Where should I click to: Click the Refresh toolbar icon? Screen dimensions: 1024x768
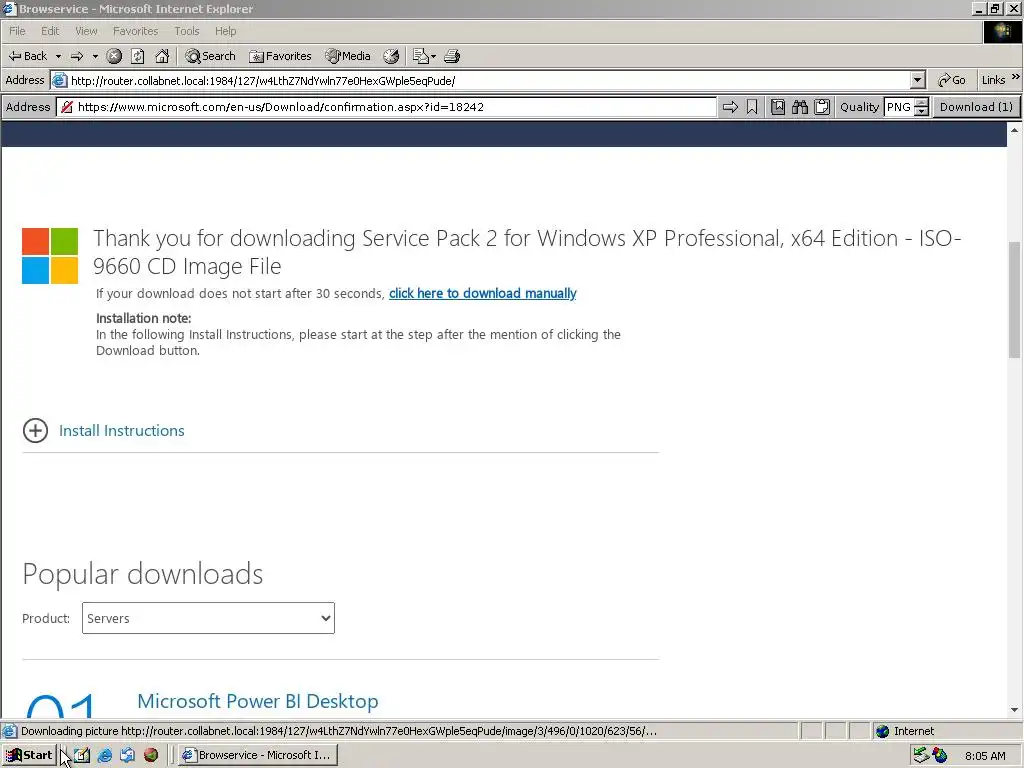[138, 56]
